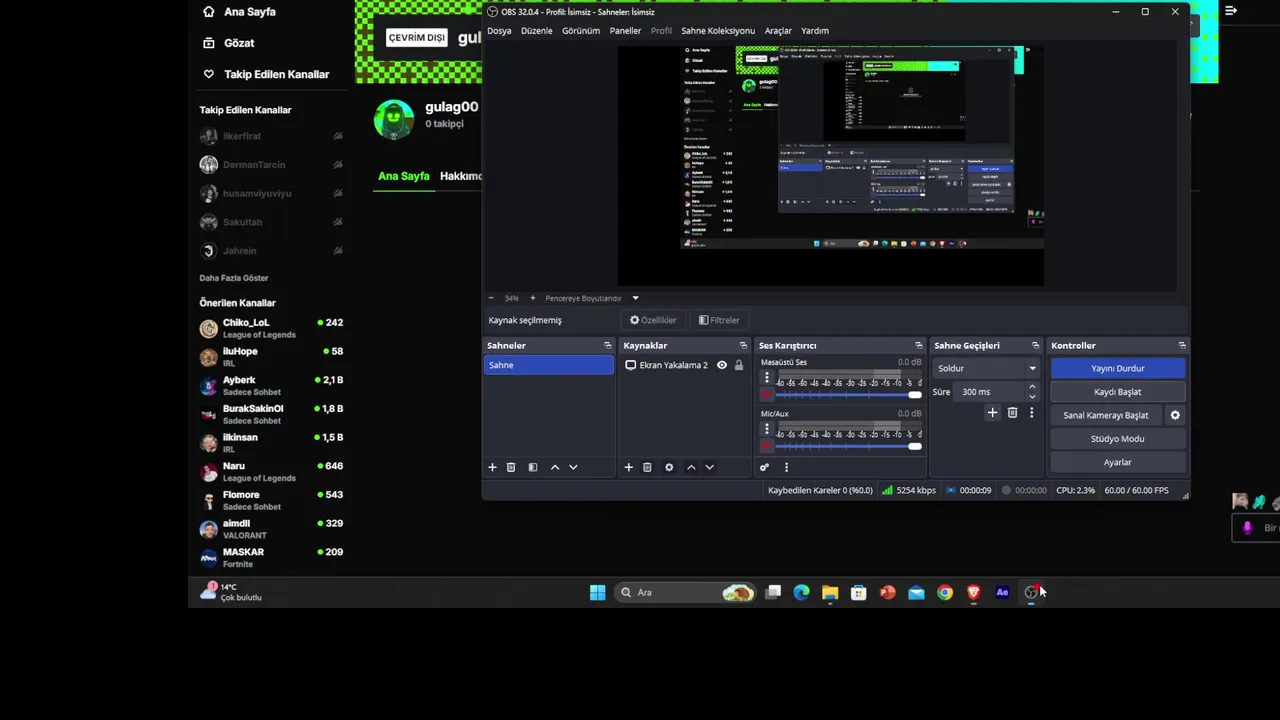The width and height of the screenshot is (1280, 720).
Task: Add a new source in Kaynaklar panel
Action: (628, 467)
